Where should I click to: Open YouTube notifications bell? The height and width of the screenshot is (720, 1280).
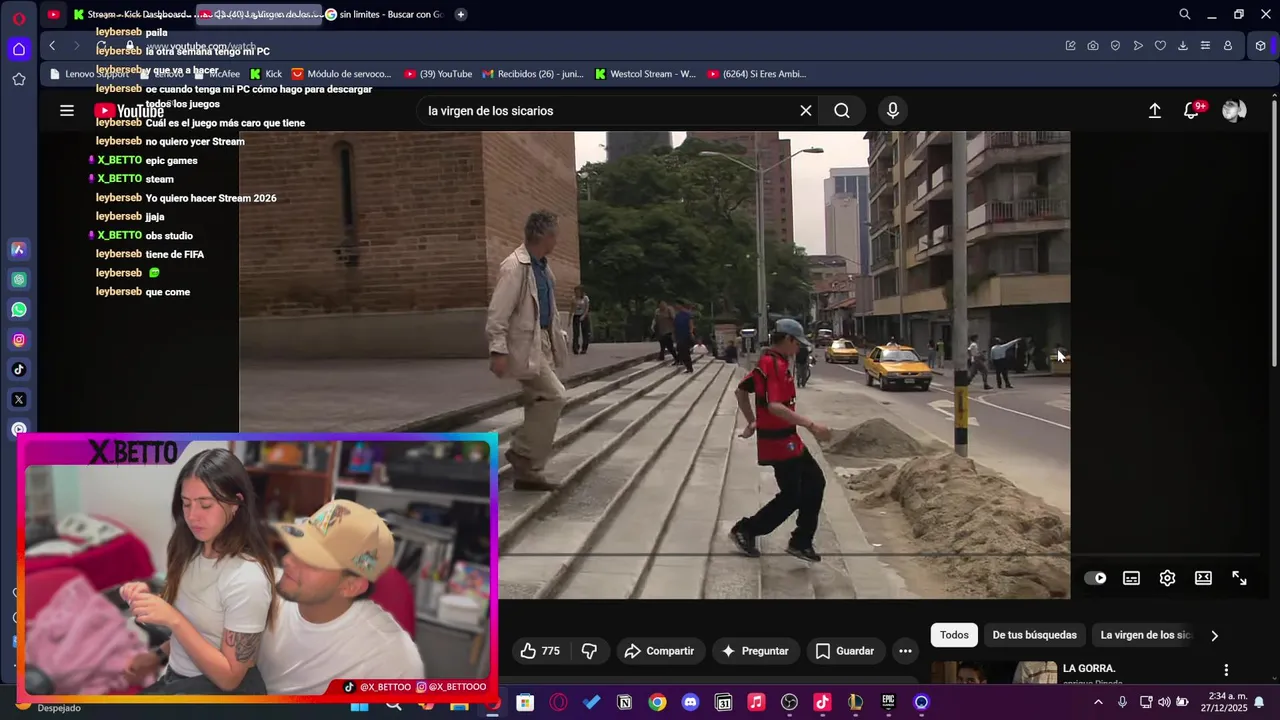(1191, 111)
